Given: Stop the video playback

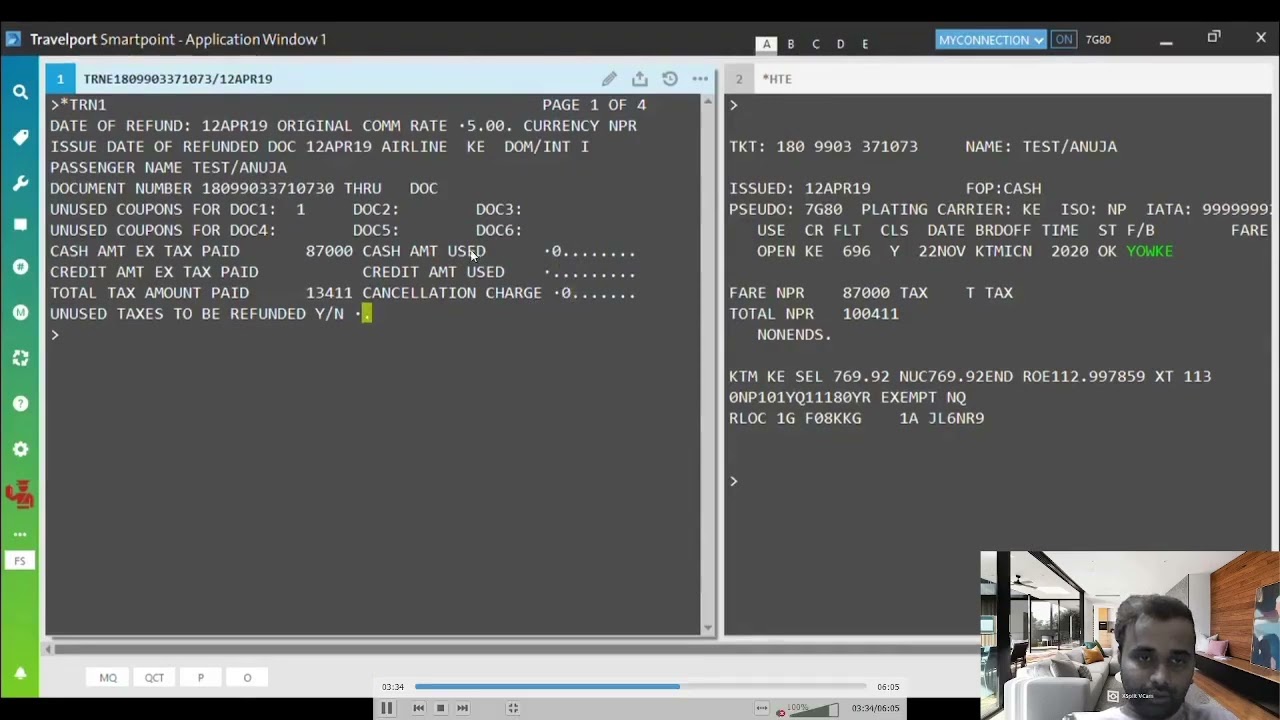Looking at the screenshot, I should point(440,708).
